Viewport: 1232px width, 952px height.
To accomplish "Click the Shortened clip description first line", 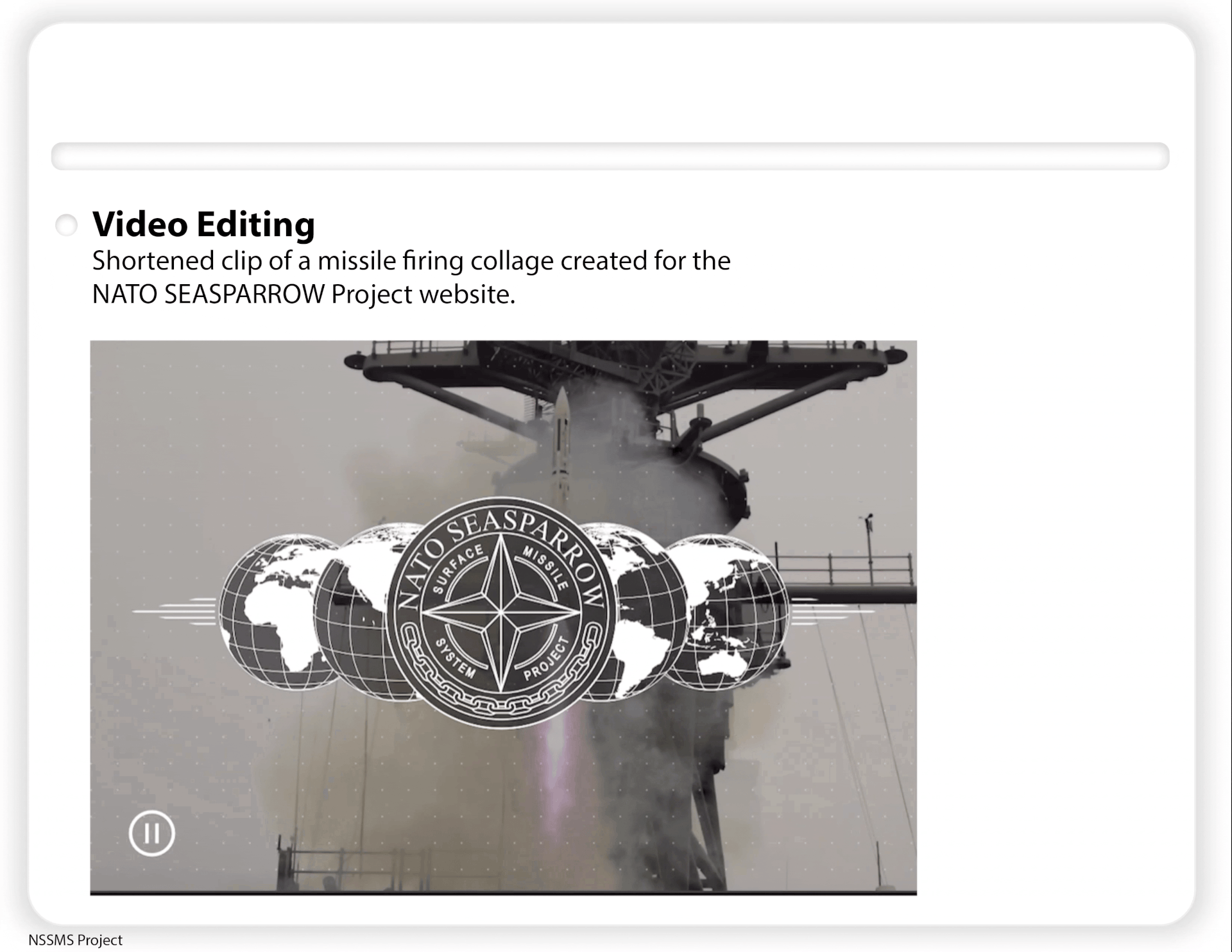I will coord(411,261).
